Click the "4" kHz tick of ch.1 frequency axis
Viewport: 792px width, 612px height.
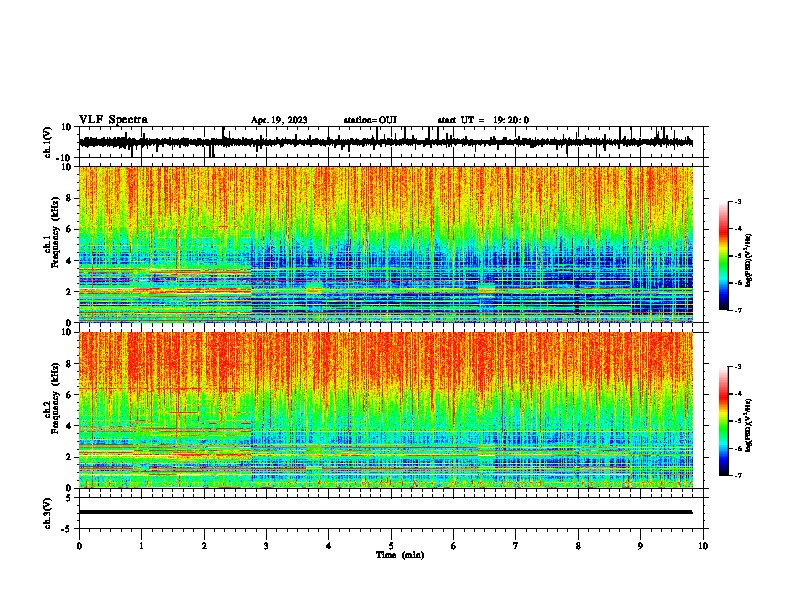point(70,261)
